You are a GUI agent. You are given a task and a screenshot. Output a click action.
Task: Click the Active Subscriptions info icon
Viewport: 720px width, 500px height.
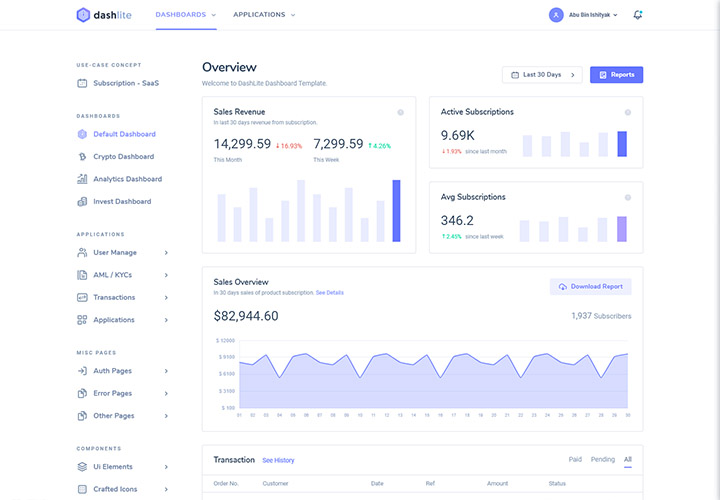pos(628,112)
